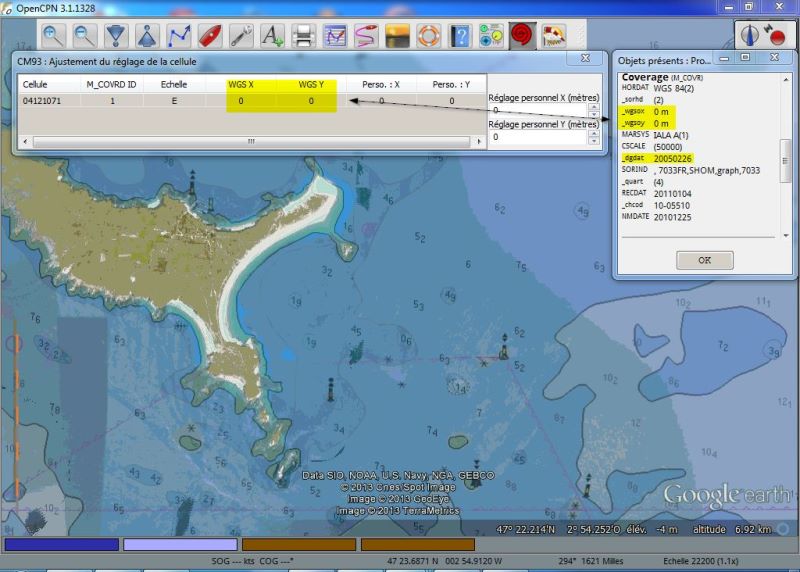The image size is (800, 572).
Task: Click the Perso. : Y column header
Action: 451,84
